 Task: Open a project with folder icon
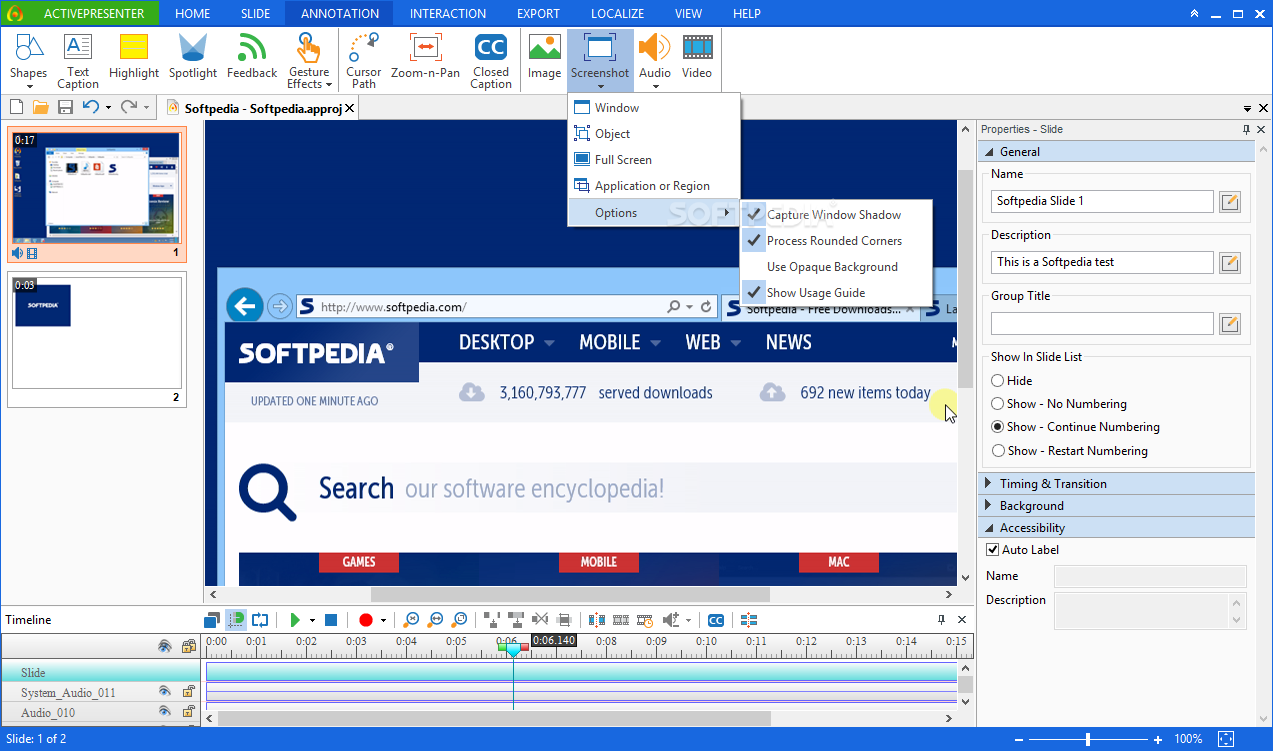(41, 107)
